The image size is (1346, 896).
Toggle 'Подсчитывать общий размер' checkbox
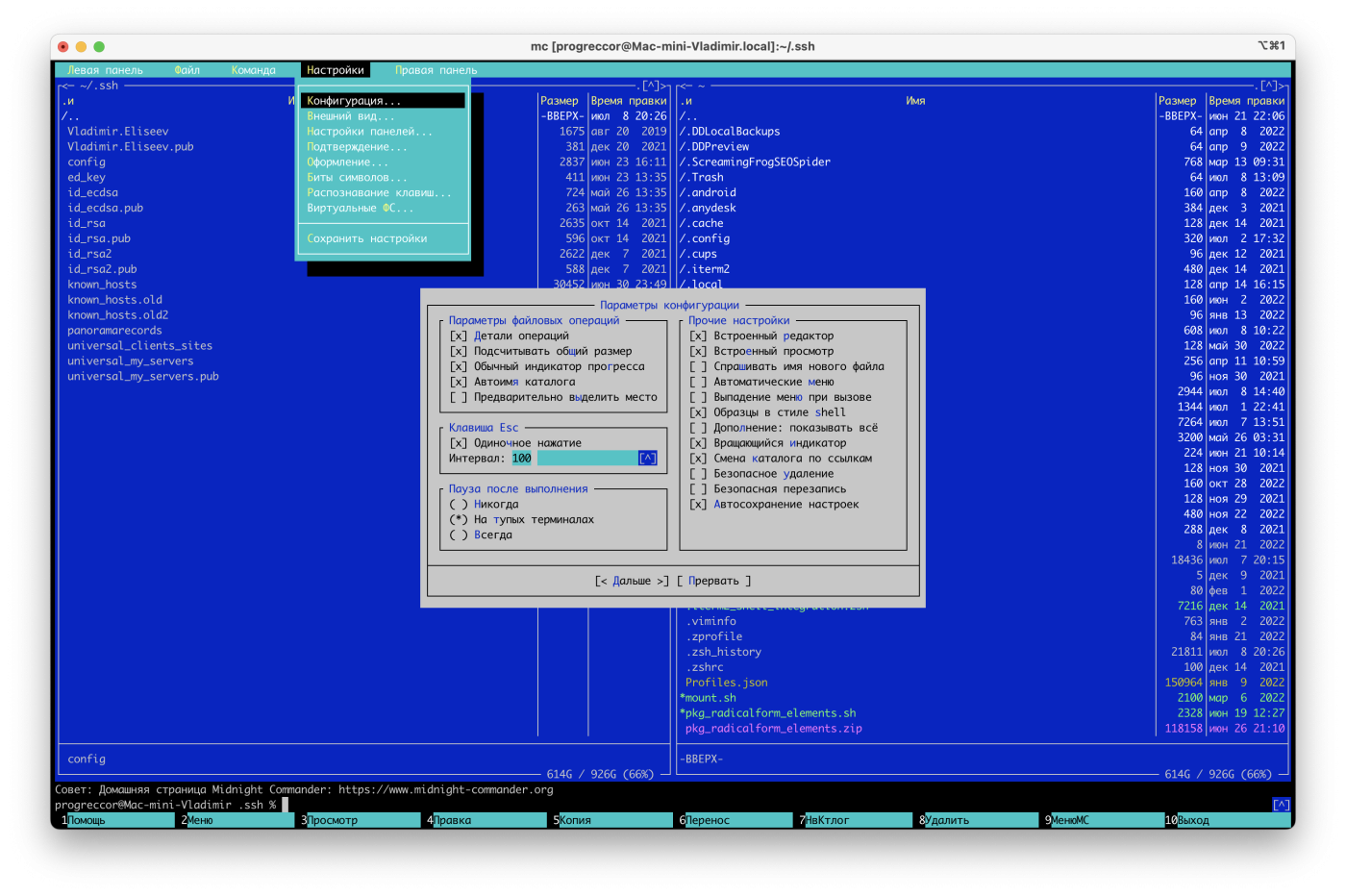pyautogui.click(x=458, y=351)
